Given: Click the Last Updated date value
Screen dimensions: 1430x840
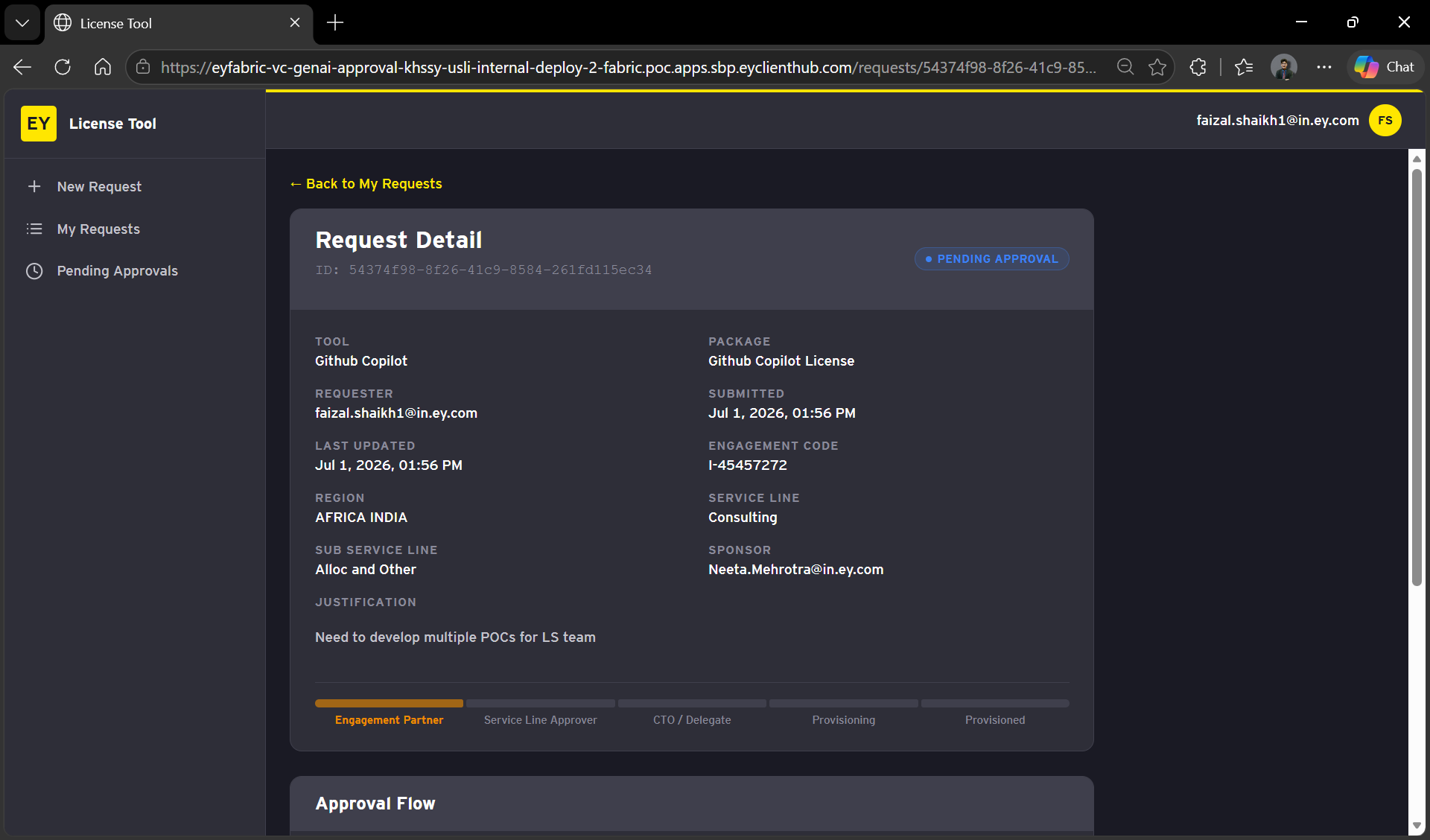Looking at the screenshot, I should (x=389, y=465).
